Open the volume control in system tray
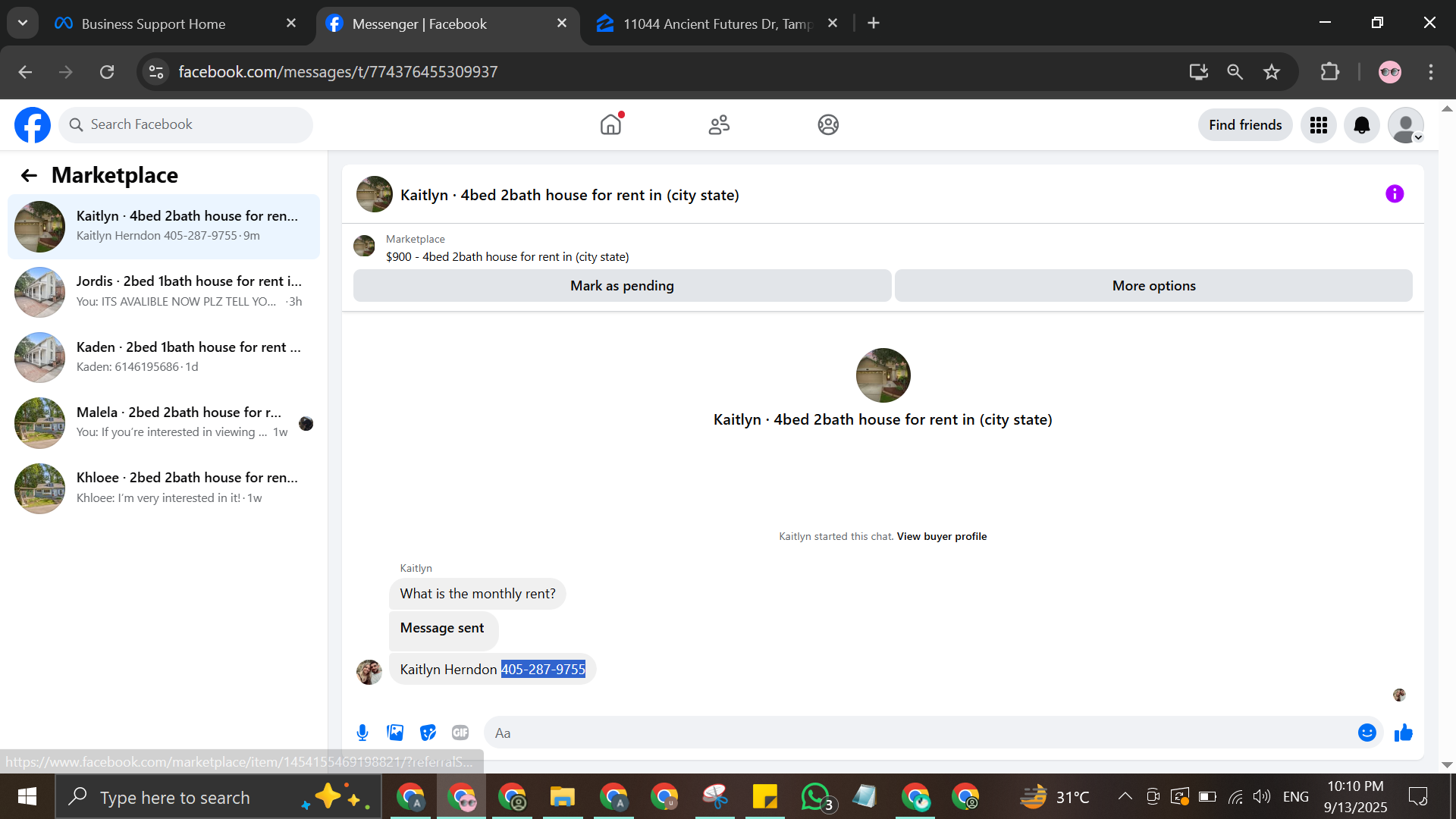This screenshot has height=819, width=1456. tap(1262, 797)
